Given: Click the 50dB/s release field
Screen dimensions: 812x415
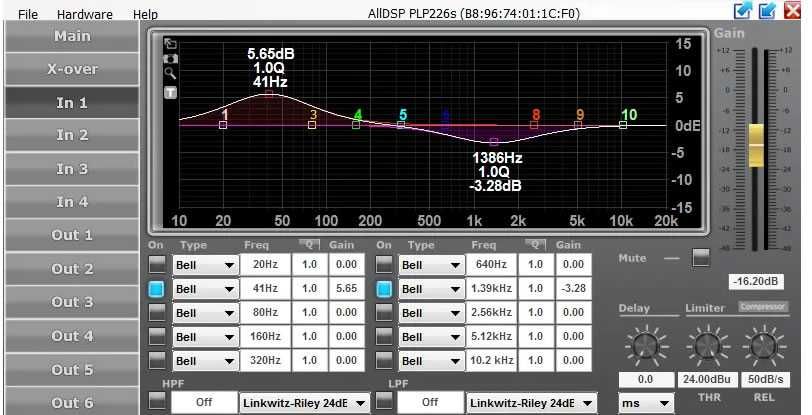Looking at the screenshot, I should (x=765, y=379).
